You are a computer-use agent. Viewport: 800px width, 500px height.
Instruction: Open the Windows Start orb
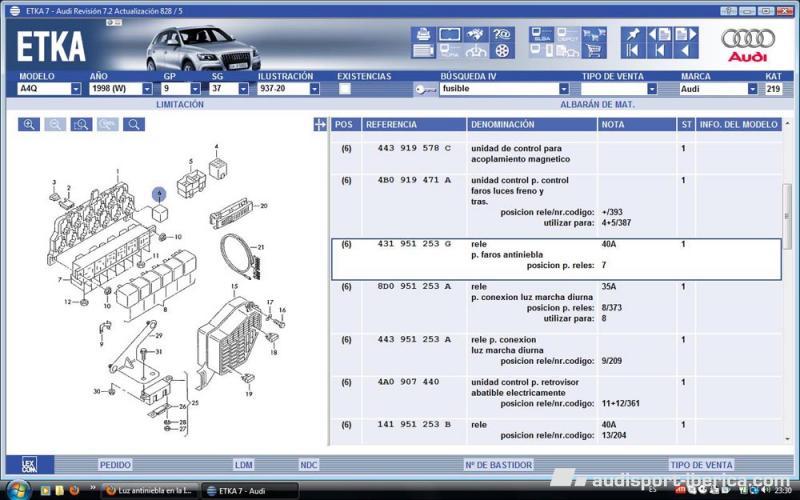tap(18, 490)
